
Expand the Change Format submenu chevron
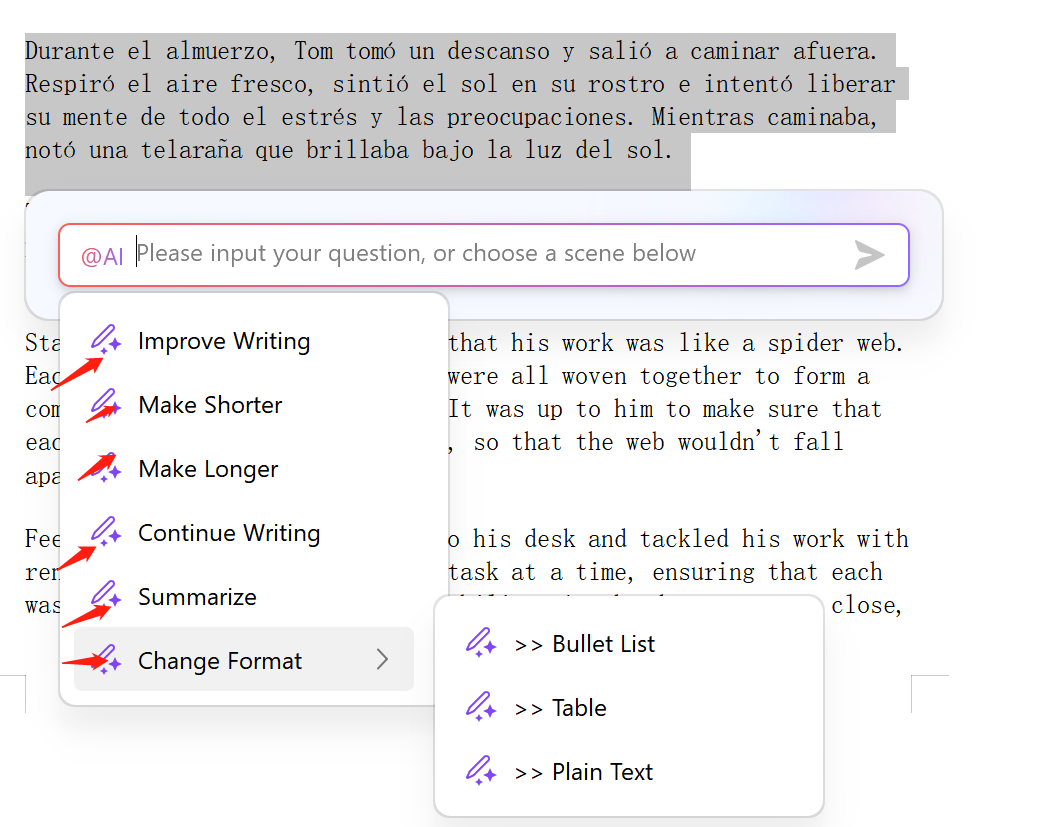pyautogui.click(x=382, y=659)
